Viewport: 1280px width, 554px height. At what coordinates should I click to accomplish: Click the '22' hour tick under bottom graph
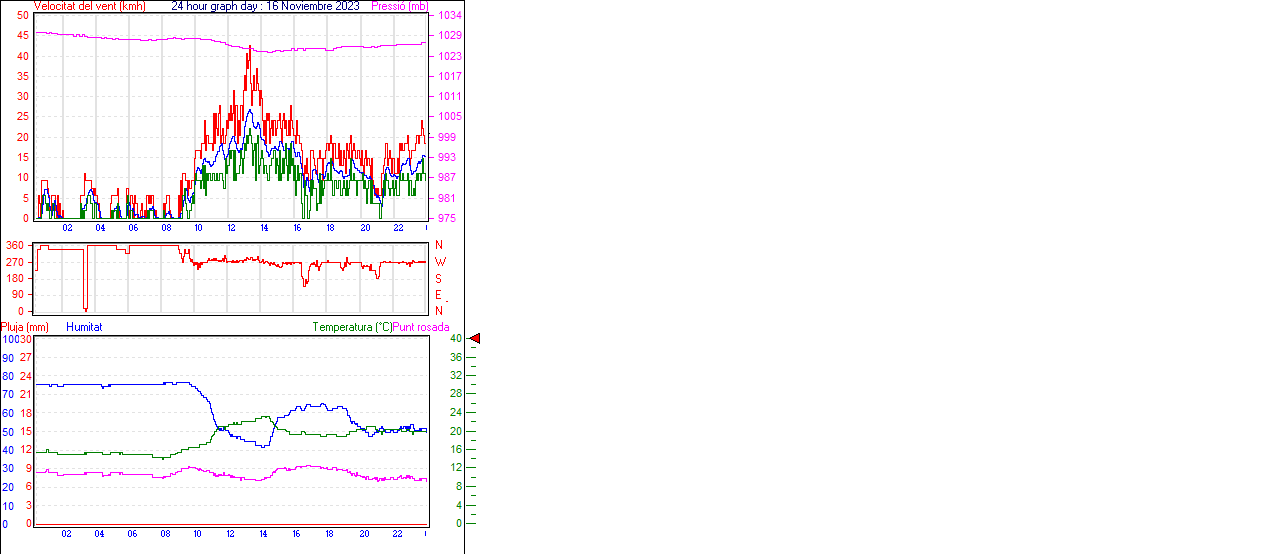click(x=397, y=534)
